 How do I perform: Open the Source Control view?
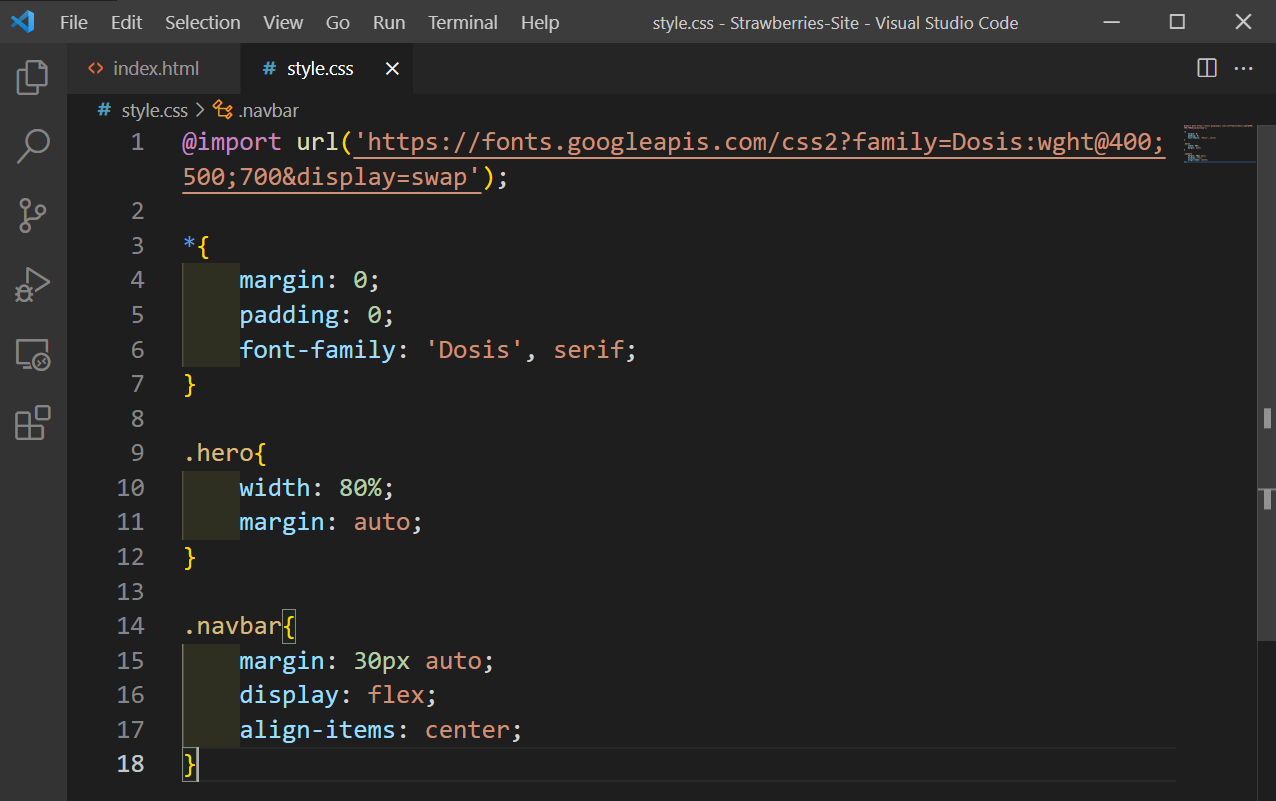click(33, 215)
